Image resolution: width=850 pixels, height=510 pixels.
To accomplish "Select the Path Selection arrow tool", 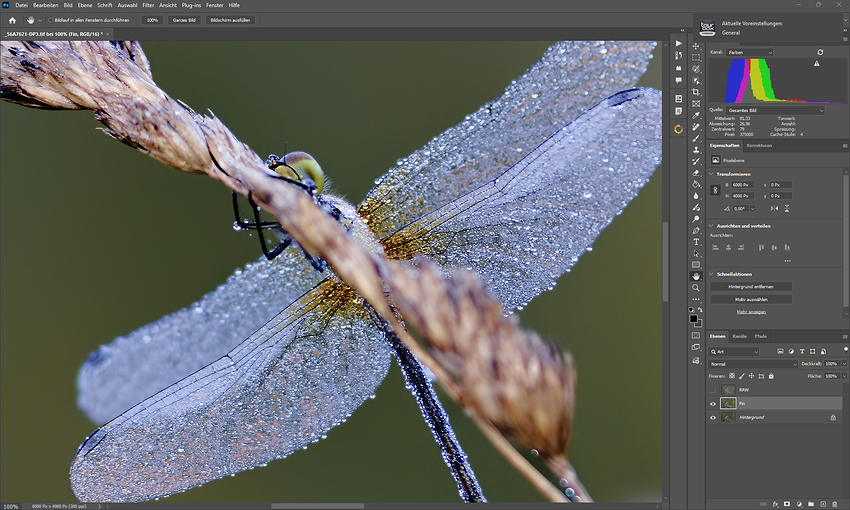I will pos(696,253).
